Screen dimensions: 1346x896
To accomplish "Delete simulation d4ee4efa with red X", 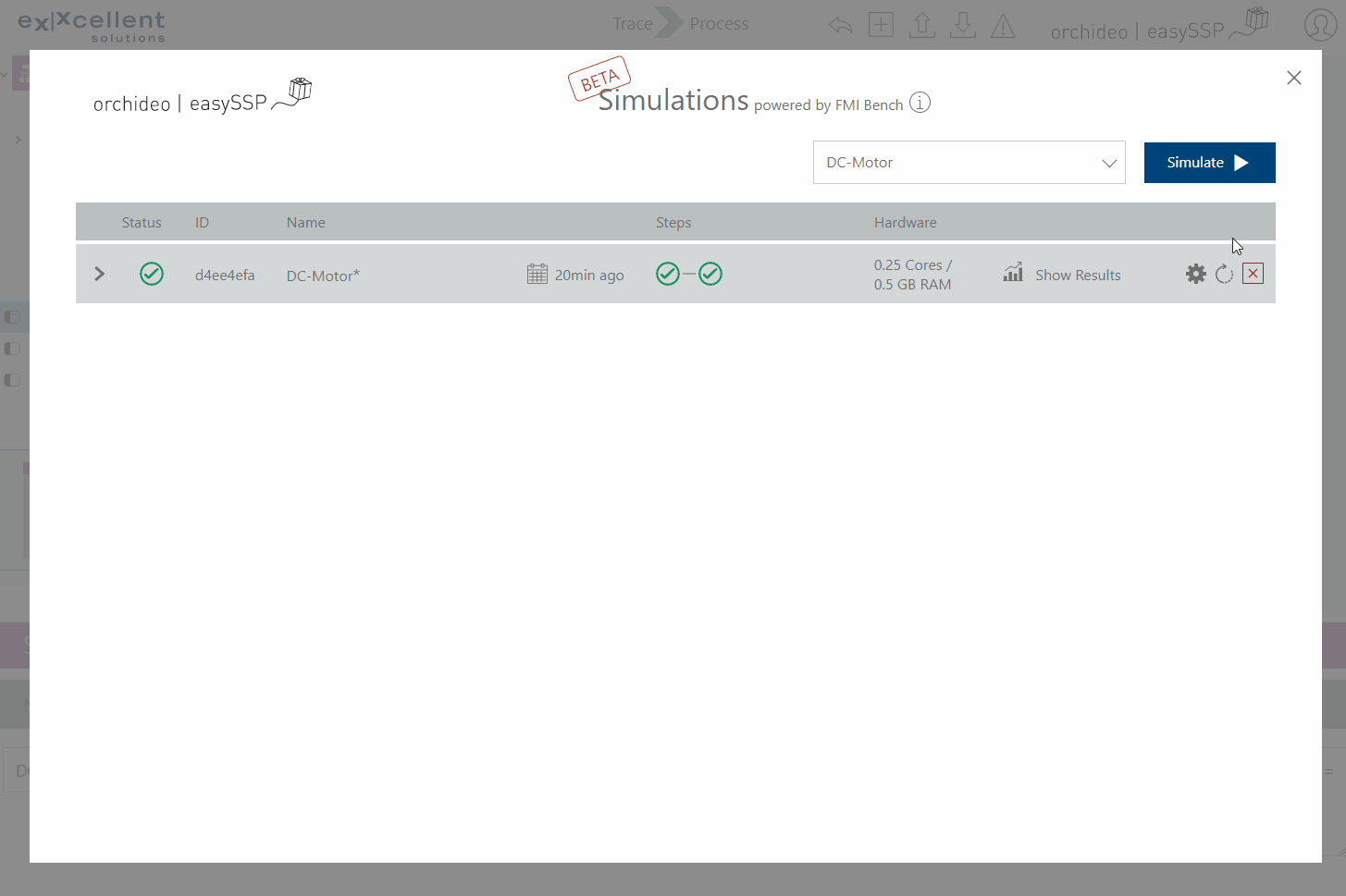I will [x=1253, y=274].
